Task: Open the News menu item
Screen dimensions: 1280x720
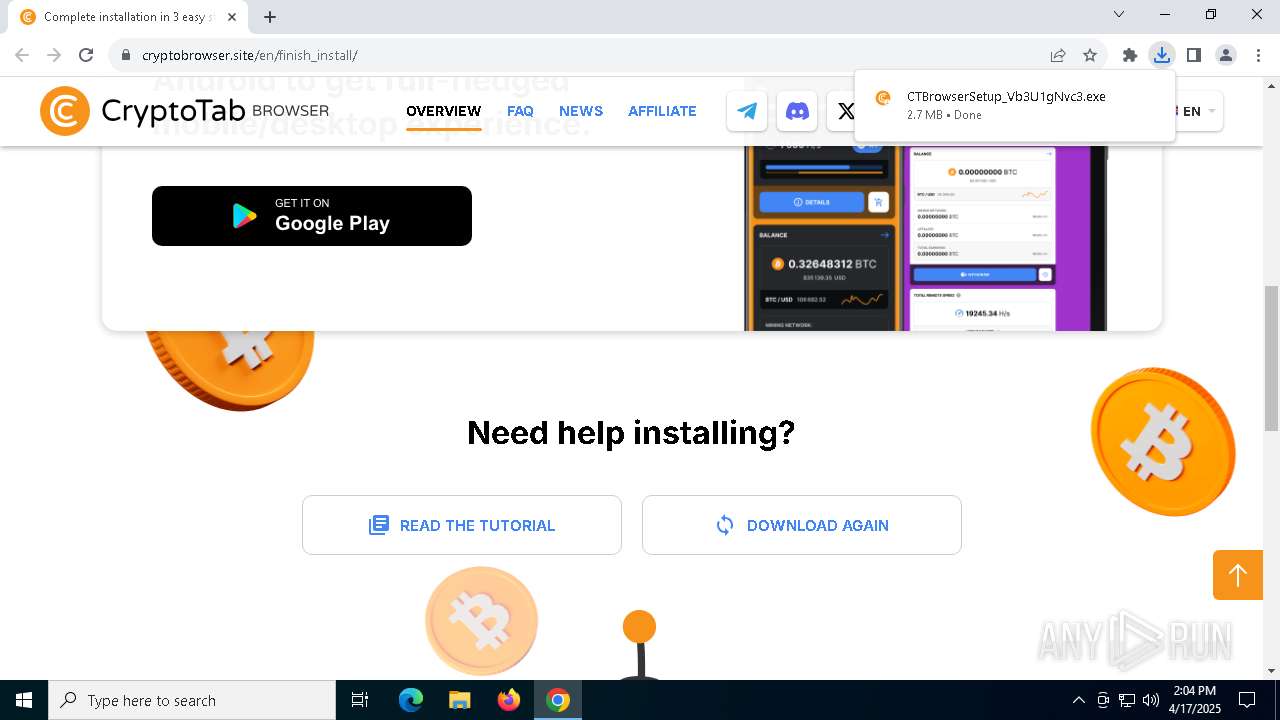Action: click(581, 111)
